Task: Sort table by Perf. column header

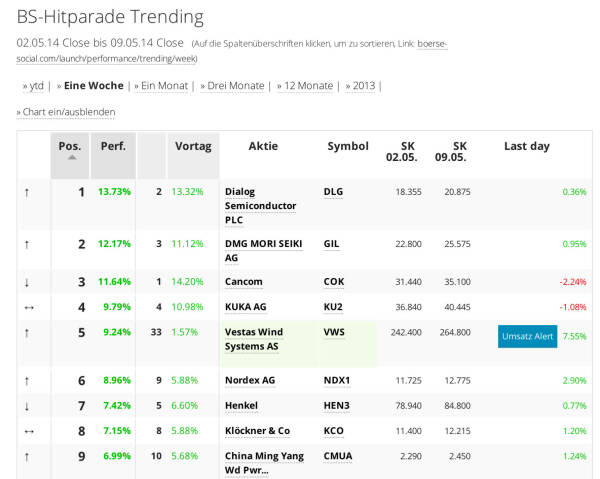Action: (x=113, y=146)
